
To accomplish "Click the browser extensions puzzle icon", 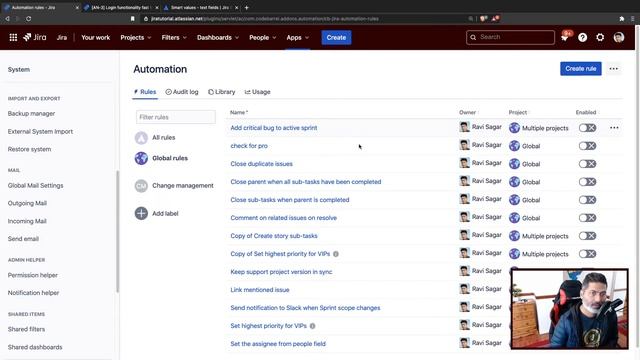I will click(622, 19).
